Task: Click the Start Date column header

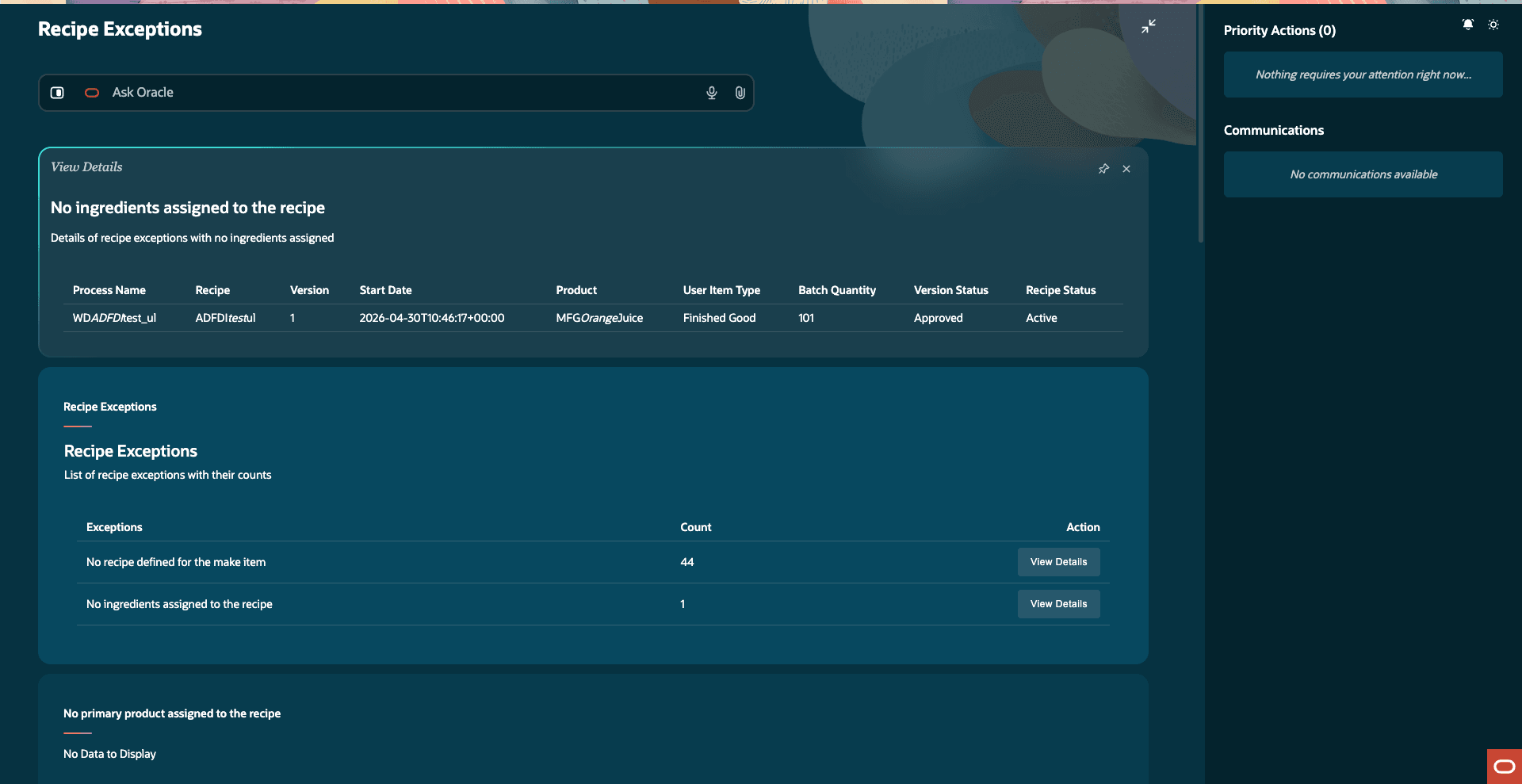Action: click(385, 290)
